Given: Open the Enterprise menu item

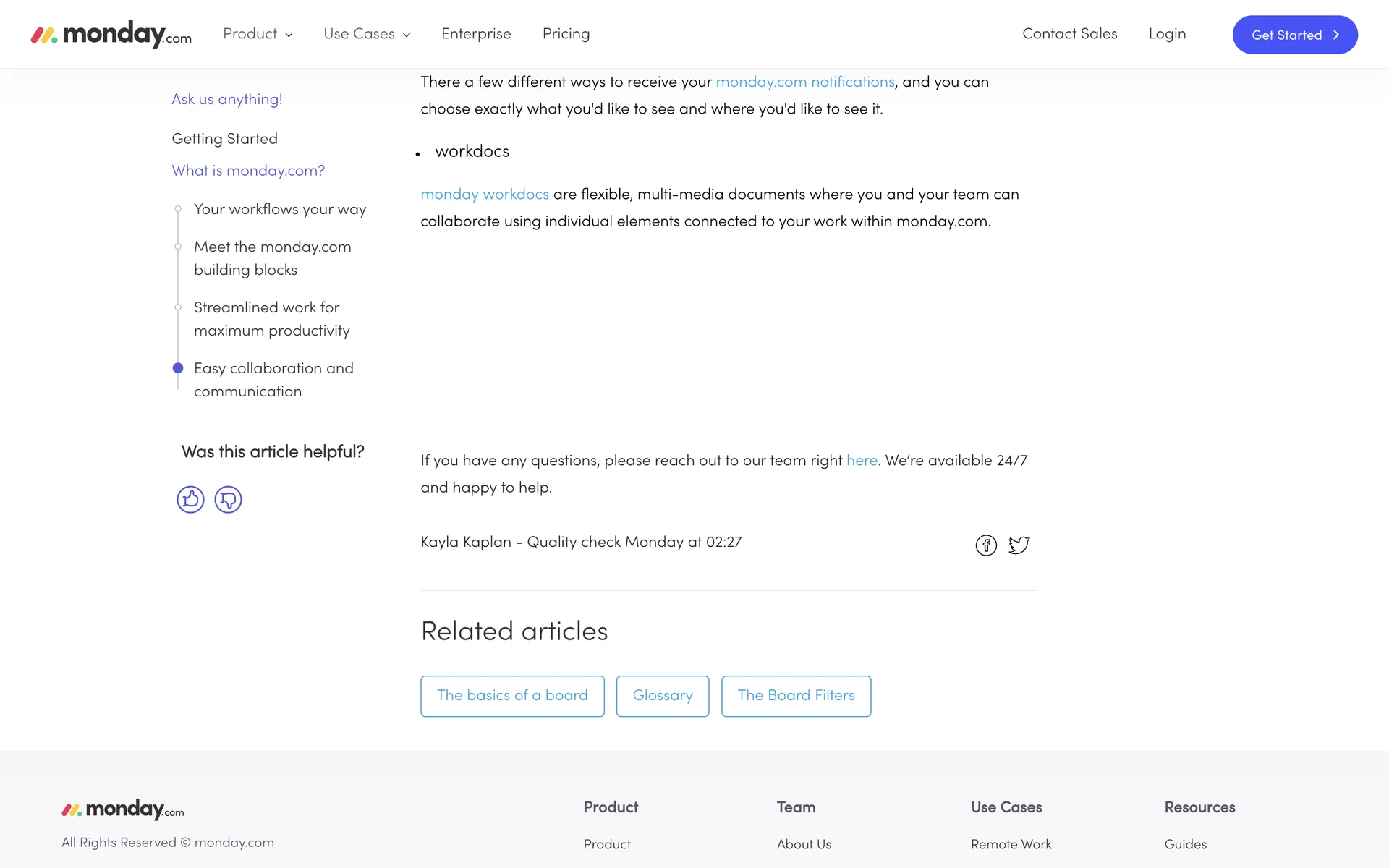Looking at the screenshot, I should point(476,34).
